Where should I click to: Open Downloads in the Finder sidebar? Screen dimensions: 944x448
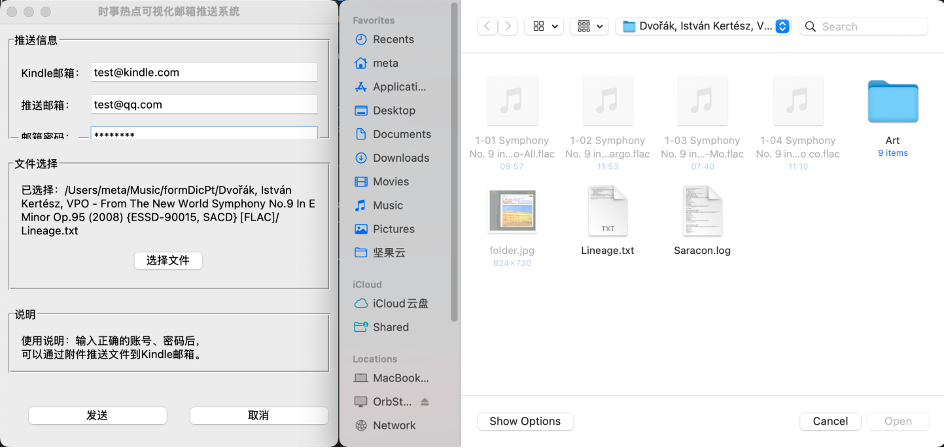(400, 158)
